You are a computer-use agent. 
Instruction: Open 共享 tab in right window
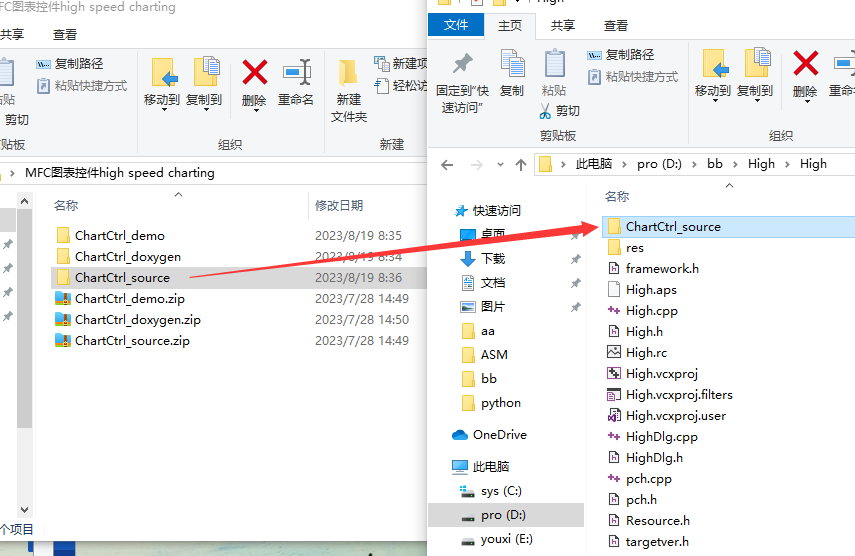tap(563, 26)
